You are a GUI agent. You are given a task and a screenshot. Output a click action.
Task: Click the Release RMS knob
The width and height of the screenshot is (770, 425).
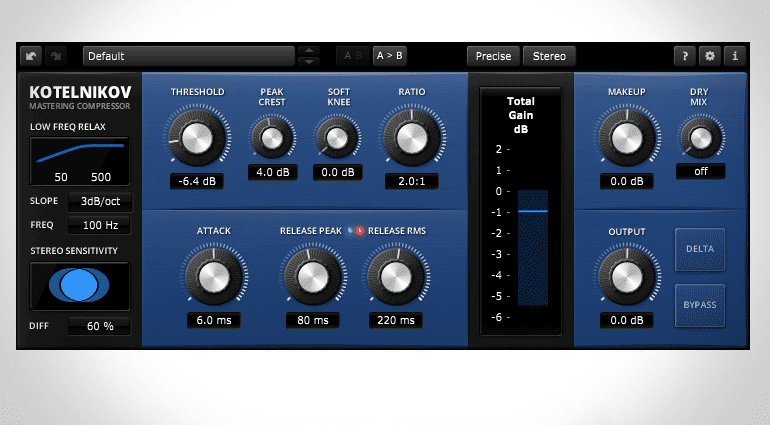coord(396,277)
